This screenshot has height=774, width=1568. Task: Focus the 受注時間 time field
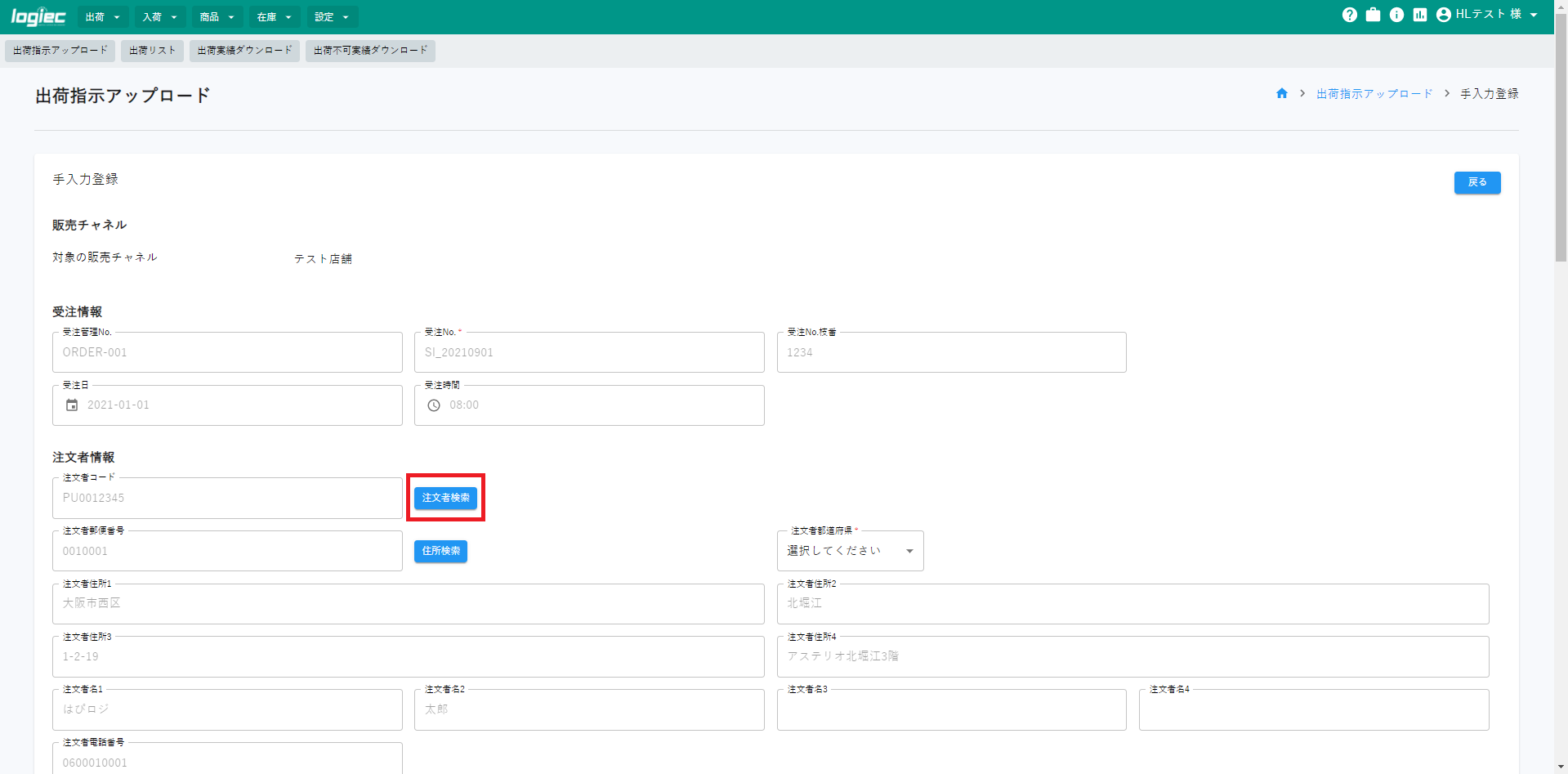[589, 405]
